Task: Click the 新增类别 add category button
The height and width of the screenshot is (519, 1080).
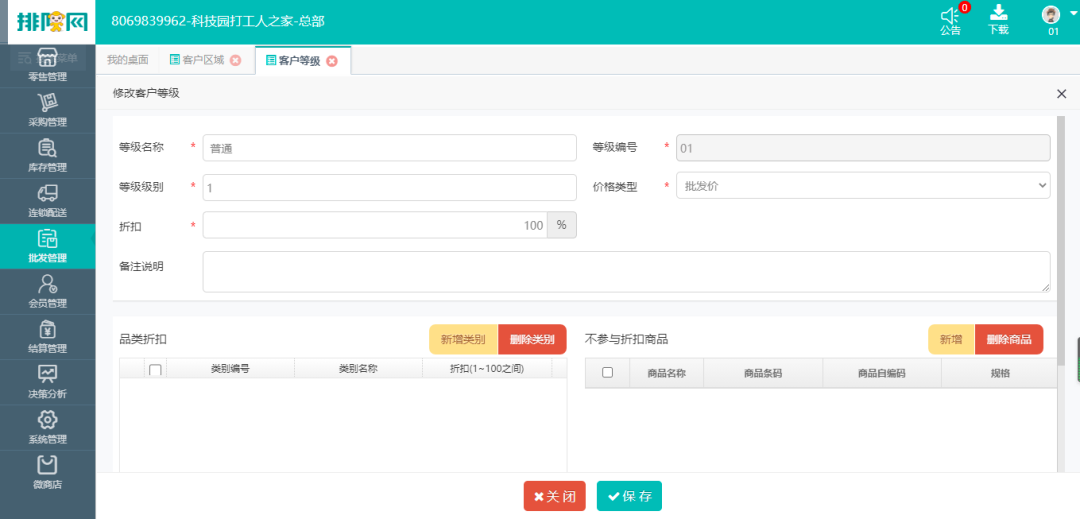Action: 463,340
